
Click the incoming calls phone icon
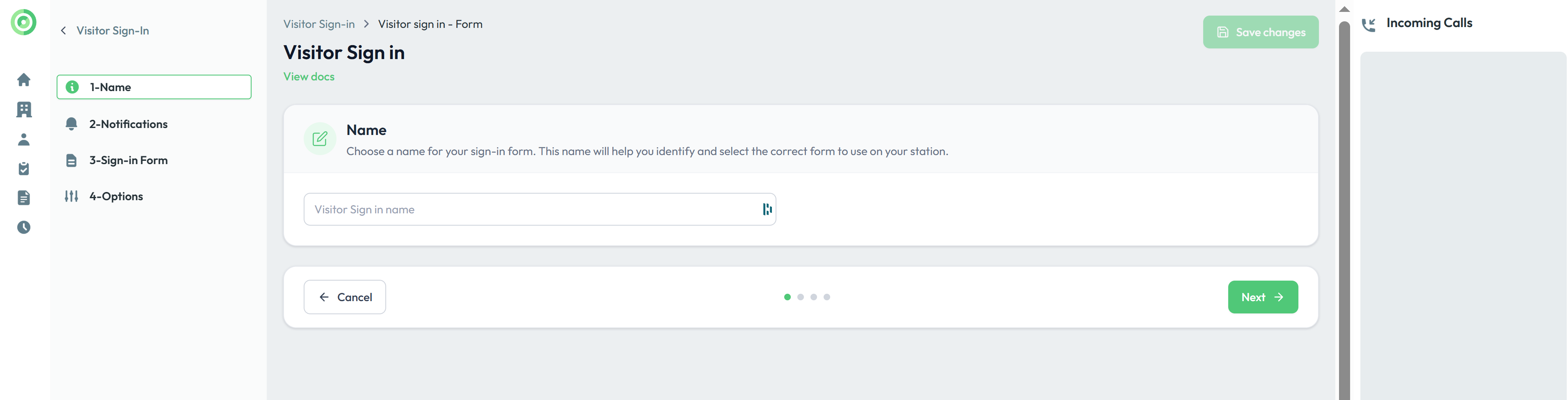point(1368,24)
